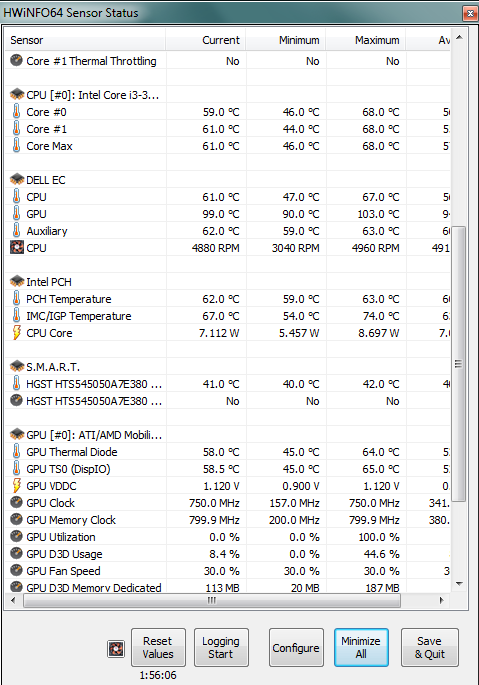Click the HGST drive failure status gauge icon
Image resolution: width=479 pixels, height=685 pixels.
coord(16,400)
